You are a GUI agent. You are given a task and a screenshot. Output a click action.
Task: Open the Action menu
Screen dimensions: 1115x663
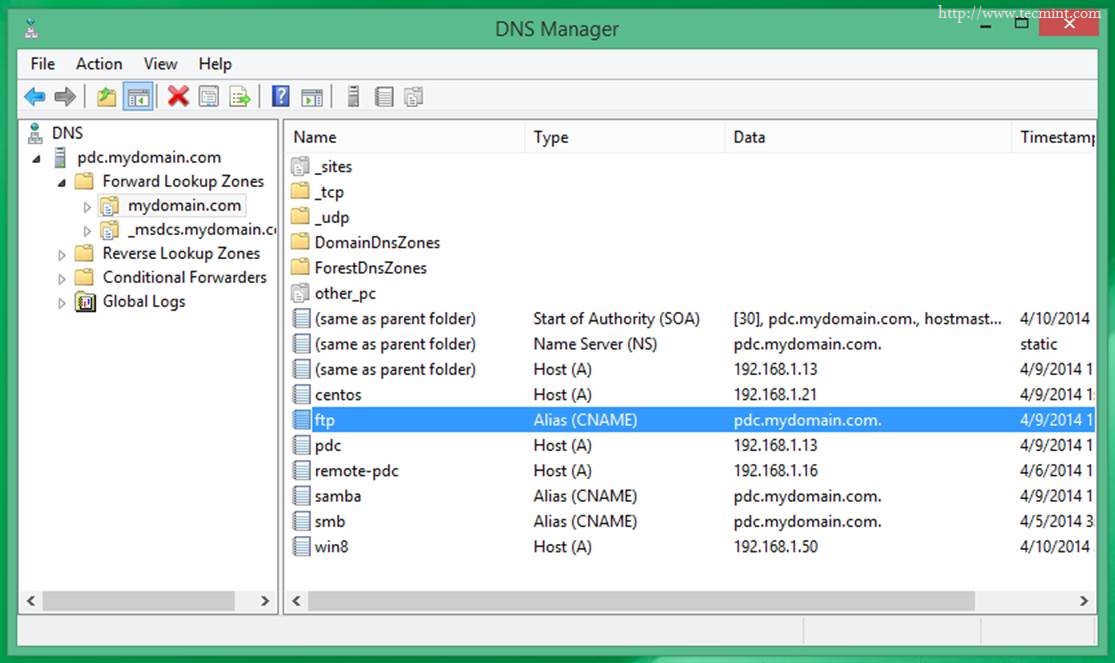99,64
